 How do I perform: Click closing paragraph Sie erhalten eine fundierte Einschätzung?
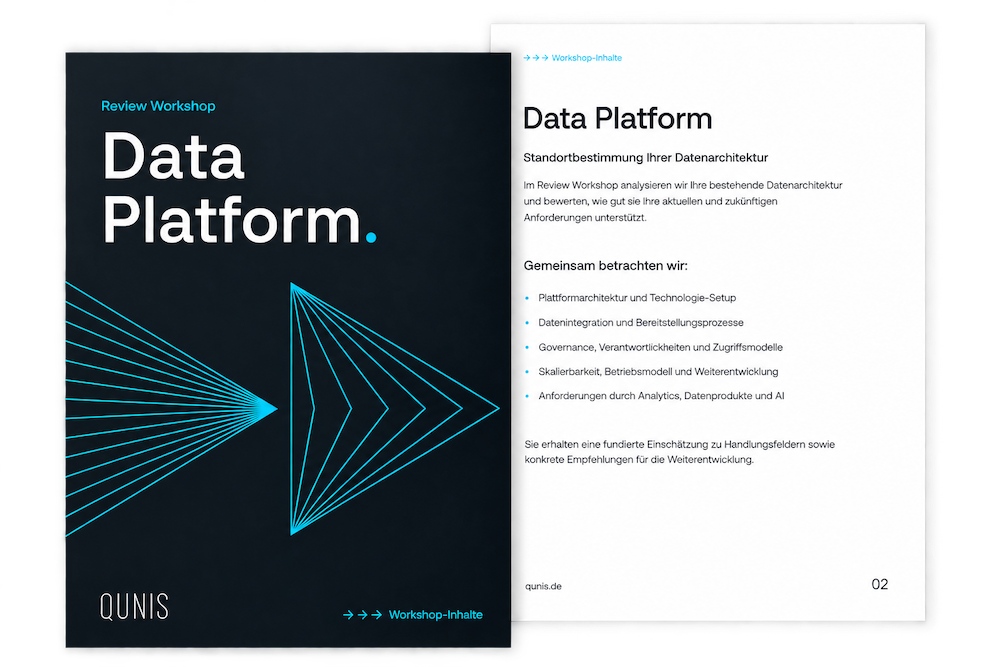point(680,451)
